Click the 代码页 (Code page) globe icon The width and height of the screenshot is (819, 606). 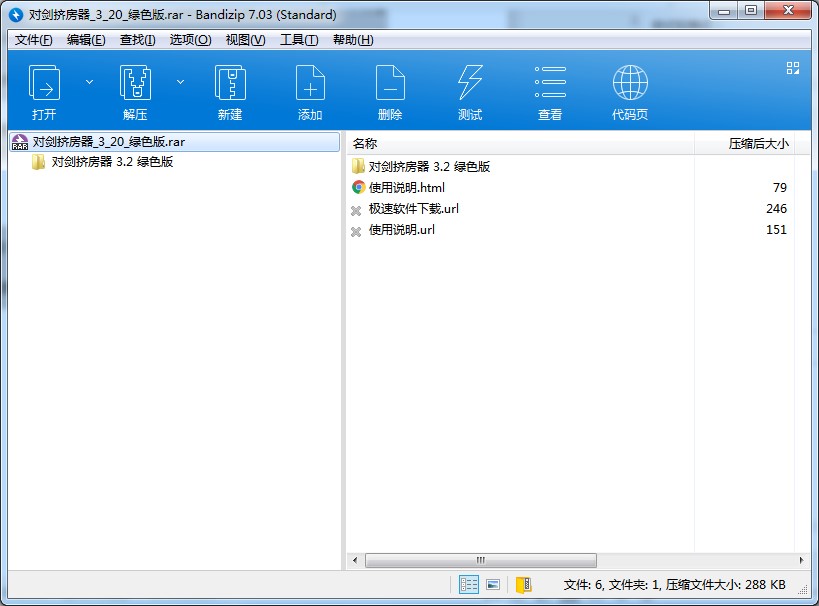coord(630,83)
